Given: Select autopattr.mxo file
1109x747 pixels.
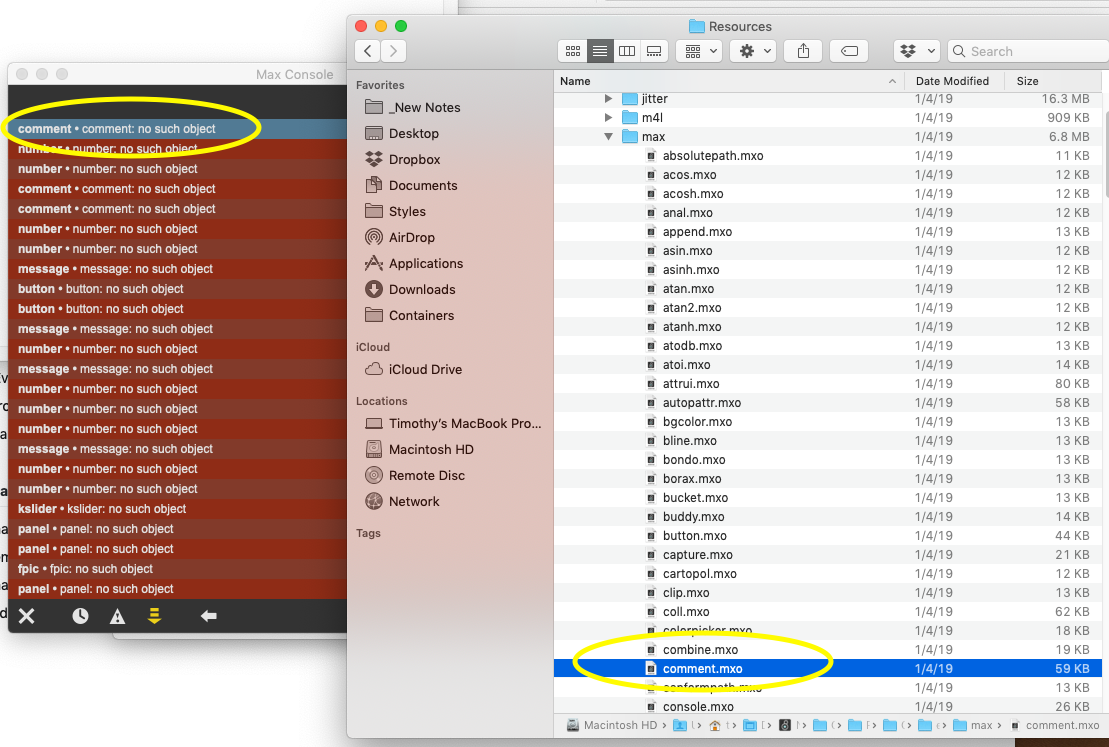Looking at the screenshot, I should coord(828,403).
